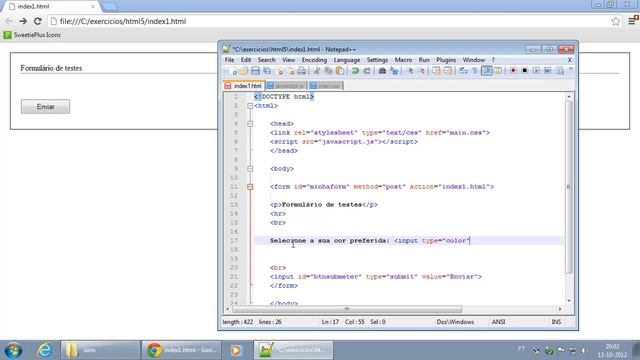Viewport: 640px width, 360px height.
Task: Toggle word wrap in Notepad++ toolbar
Action: pos(463,71)
